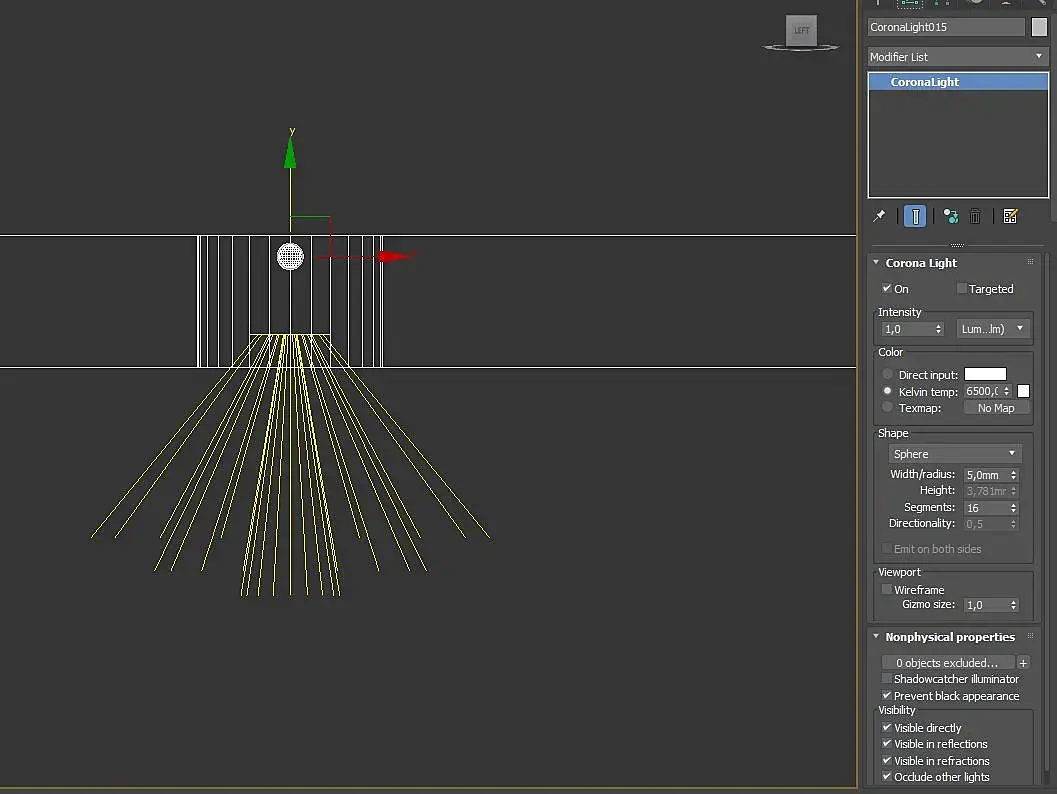Click the 0 objects excluded button
The width and height of the screenshot is (1057, 794).
[x=947, y=662]
